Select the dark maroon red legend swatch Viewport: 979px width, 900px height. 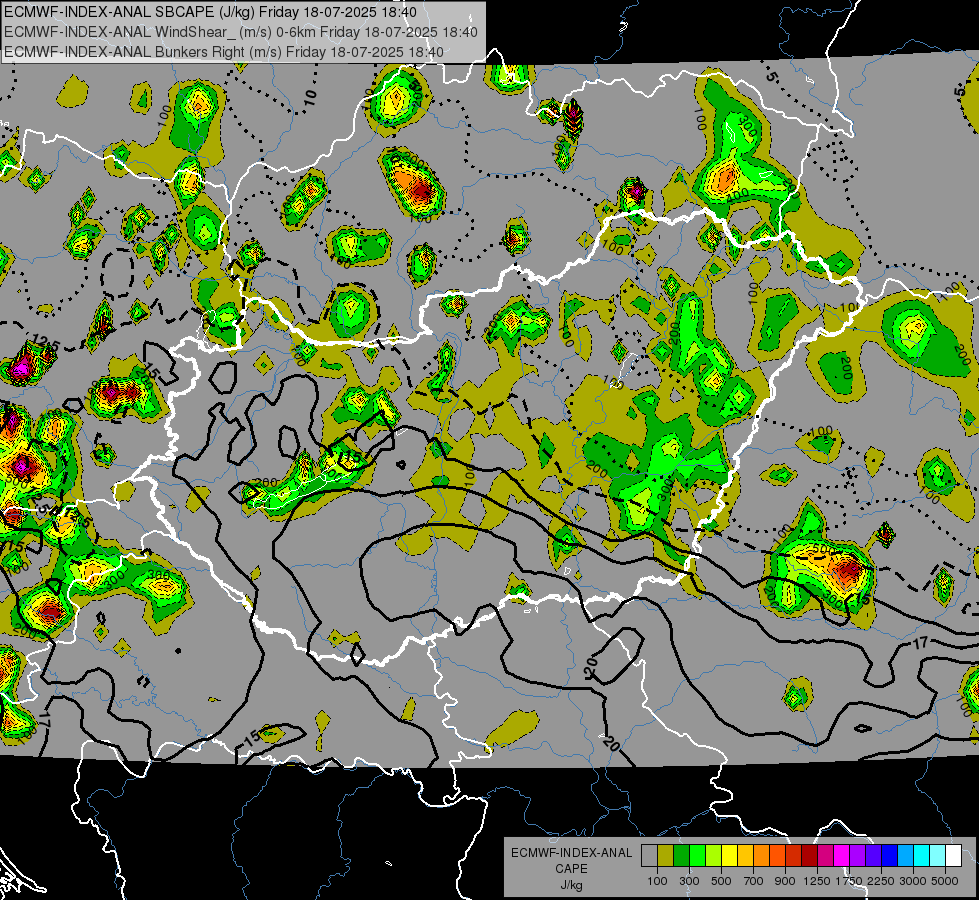click(x=810, y=856)
